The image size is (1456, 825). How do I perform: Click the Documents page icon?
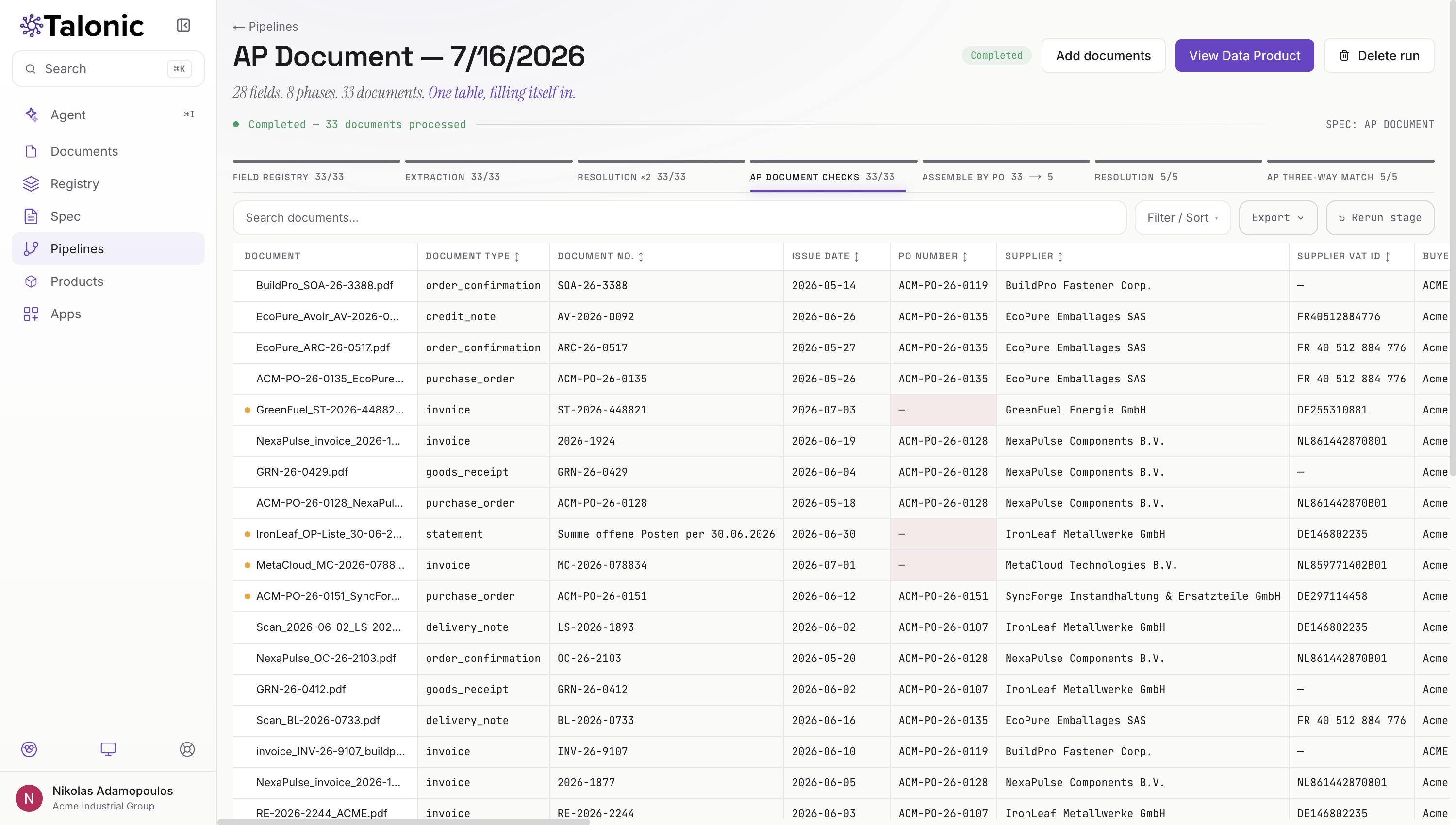click(x=31, y=151)
